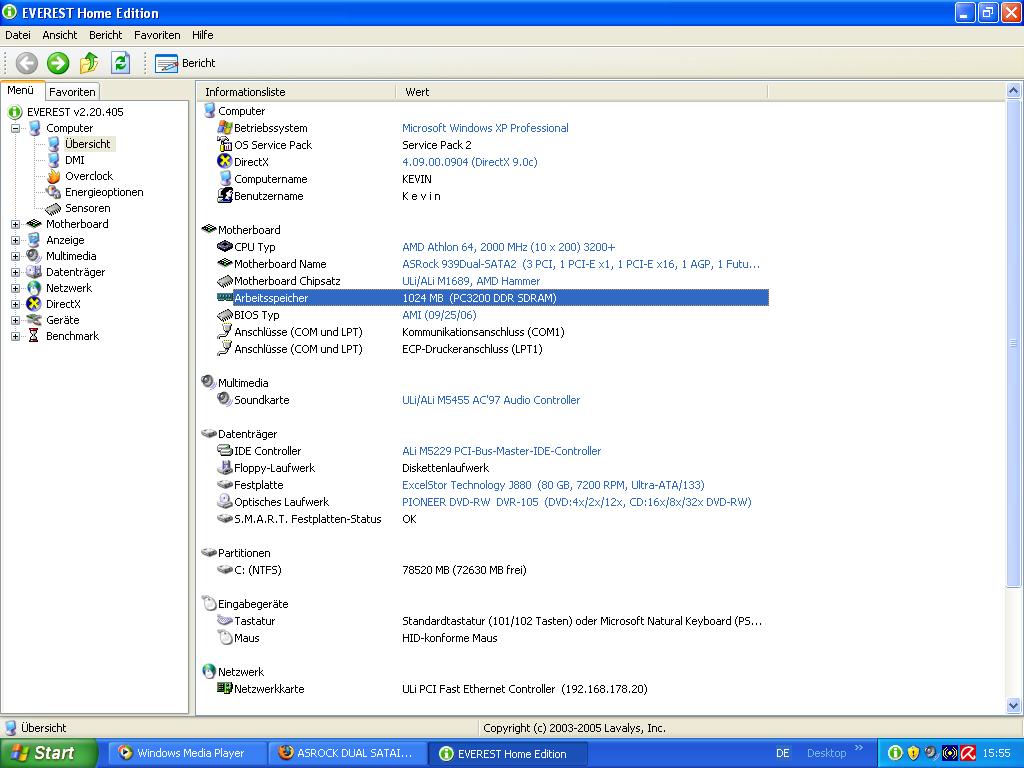Expand the Netzwerk tree node
The width and height of the screenshot is (1024, 768).
tap(15, 289)
